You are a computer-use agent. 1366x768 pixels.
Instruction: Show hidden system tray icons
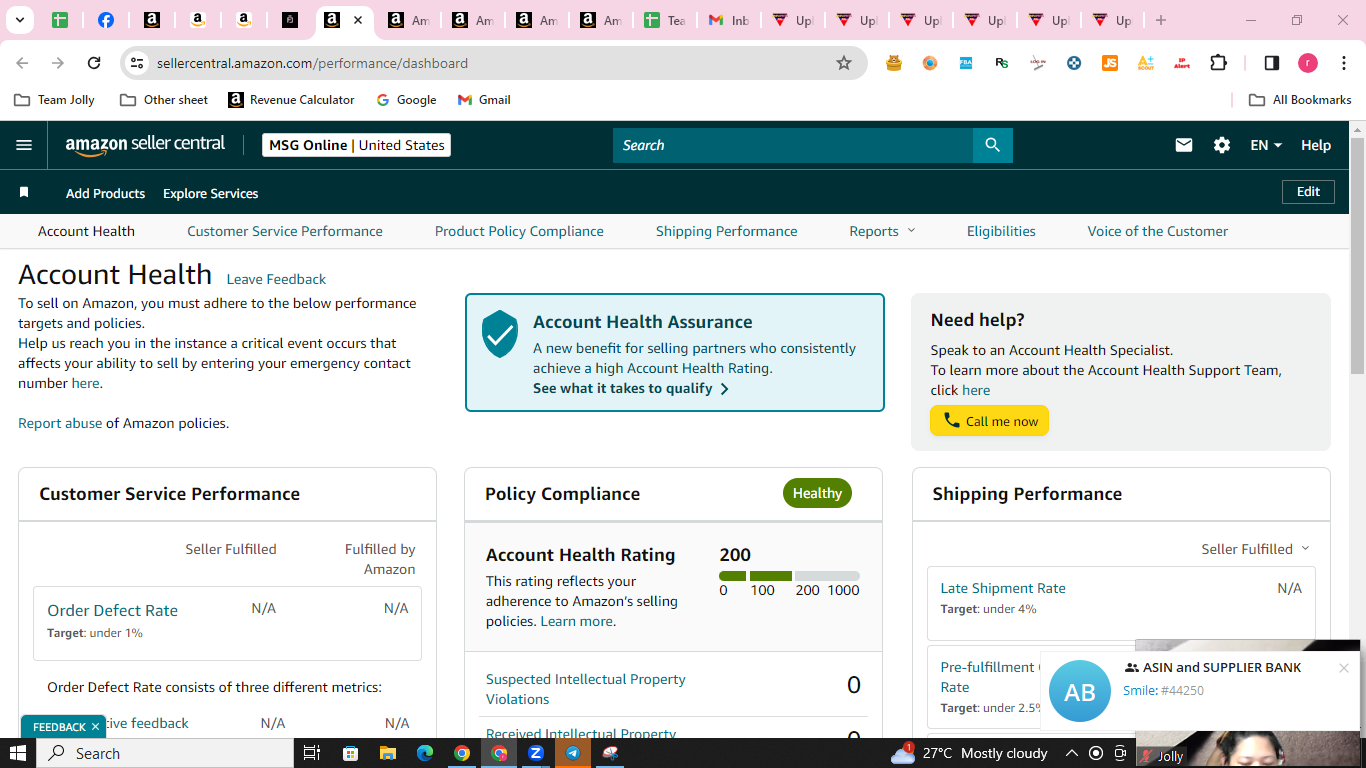1071,753
